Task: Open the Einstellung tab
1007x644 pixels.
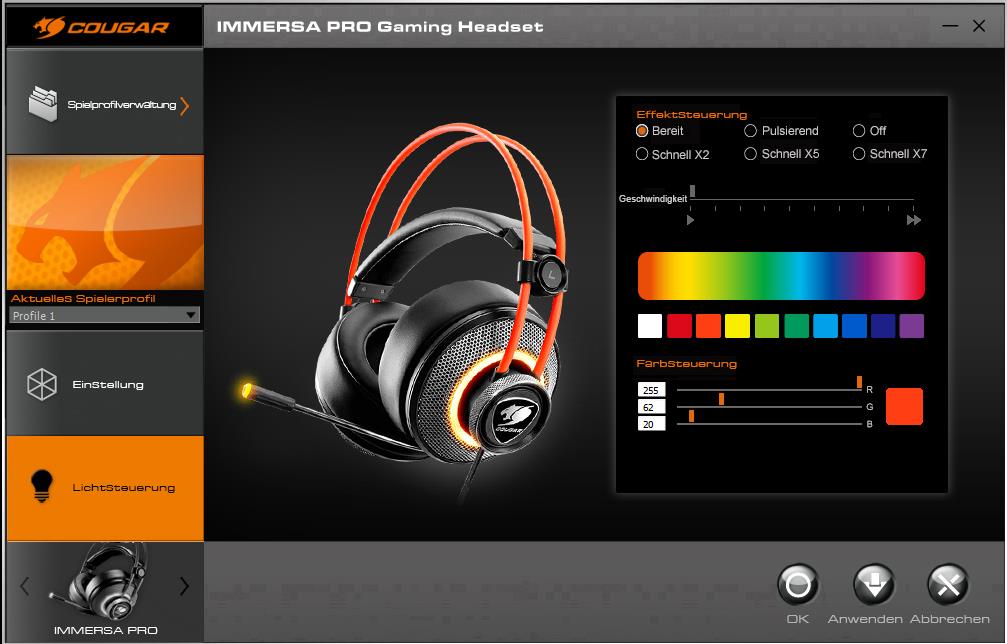Action: pos(104,384)
